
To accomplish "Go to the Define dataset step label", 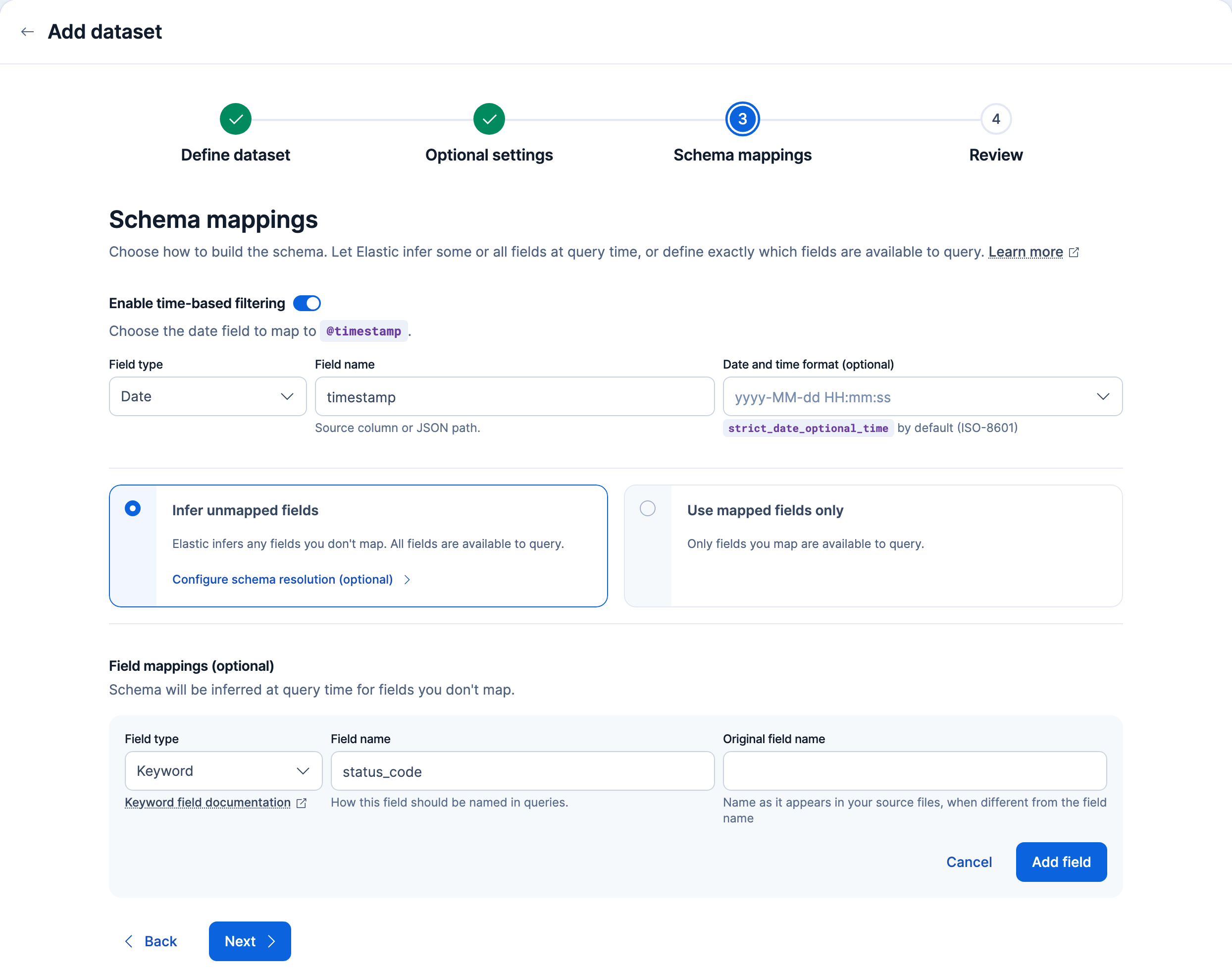I will tap(236, 155).
